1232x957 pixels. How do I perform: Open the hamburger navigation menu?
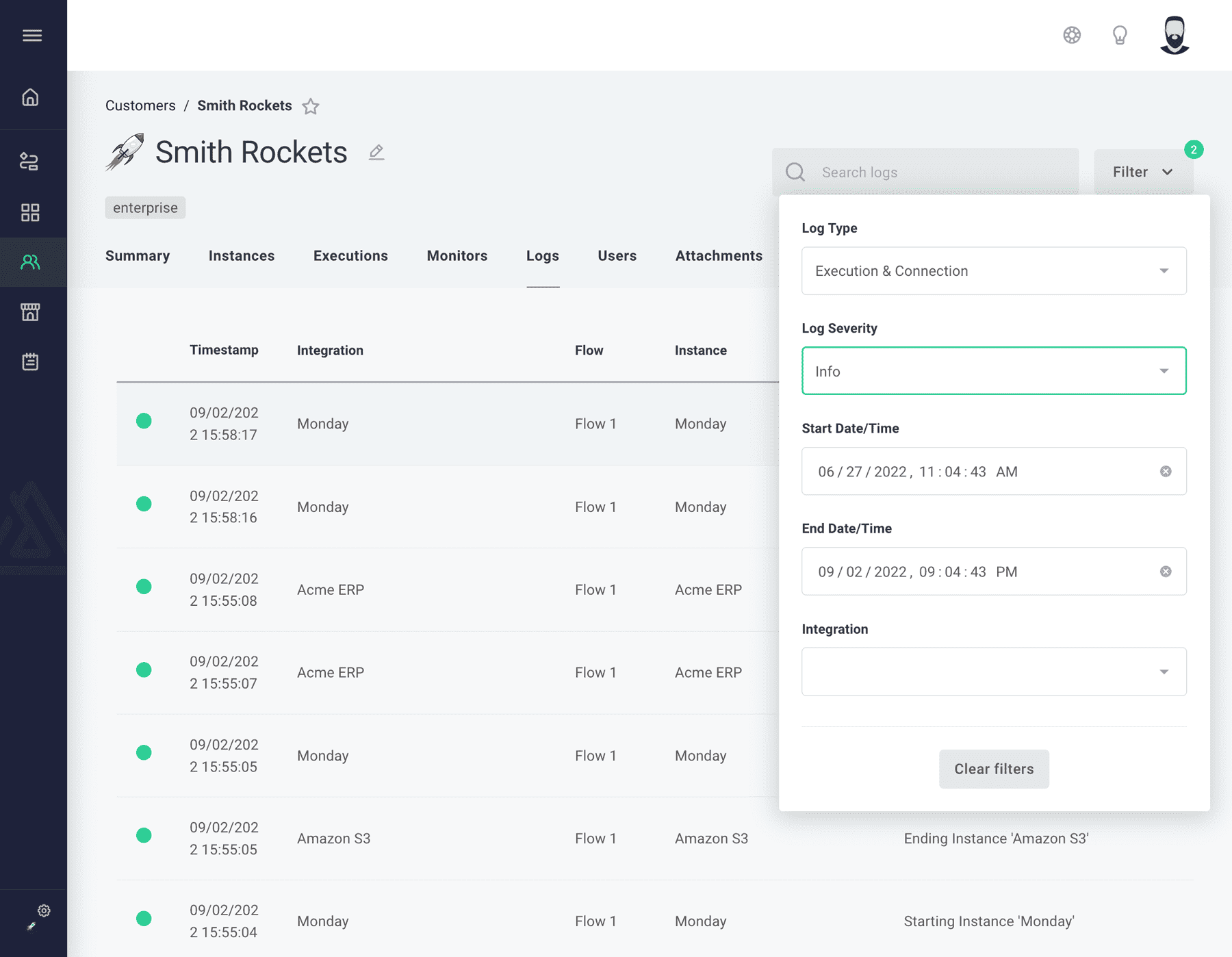coord(32,35)
